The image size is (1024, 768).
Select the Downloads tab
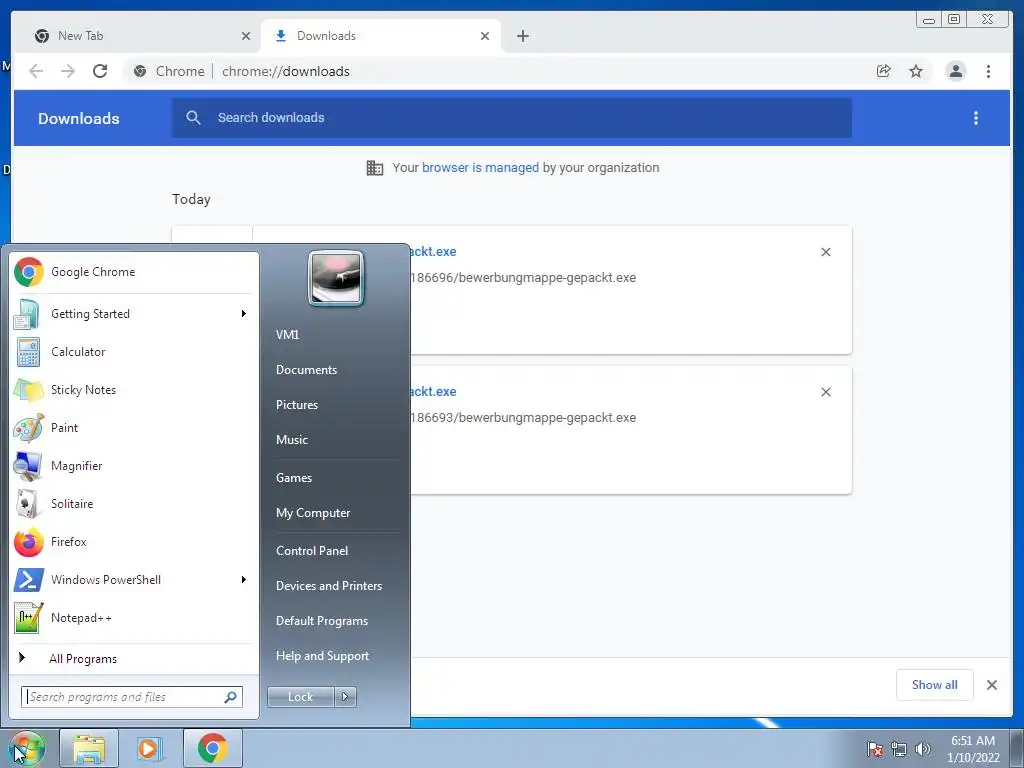(380, 36)
